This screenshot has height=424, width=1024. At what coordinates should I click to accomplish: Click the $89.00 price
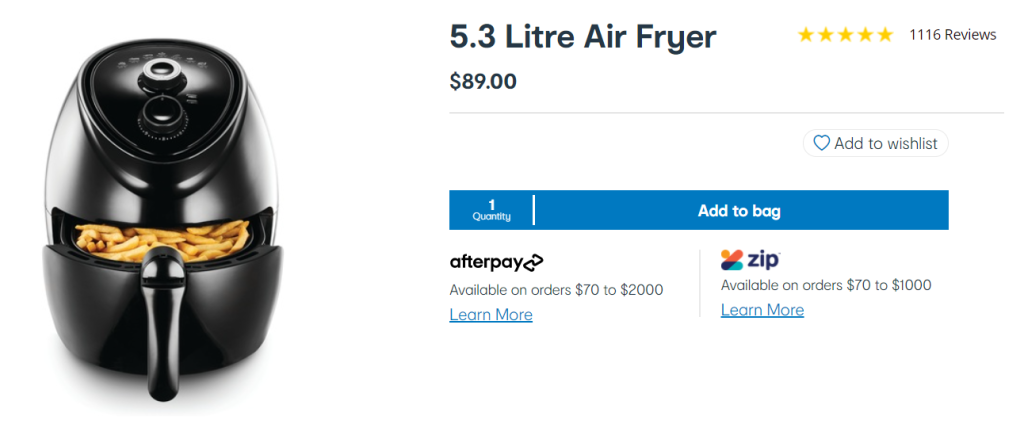pos(483,82)
